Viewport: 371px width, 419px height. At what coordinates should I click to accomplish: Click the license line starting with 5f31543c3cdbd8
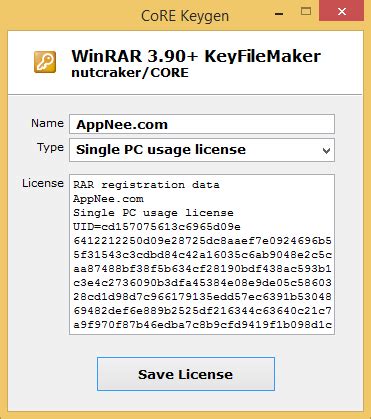[x=202, y=255]
